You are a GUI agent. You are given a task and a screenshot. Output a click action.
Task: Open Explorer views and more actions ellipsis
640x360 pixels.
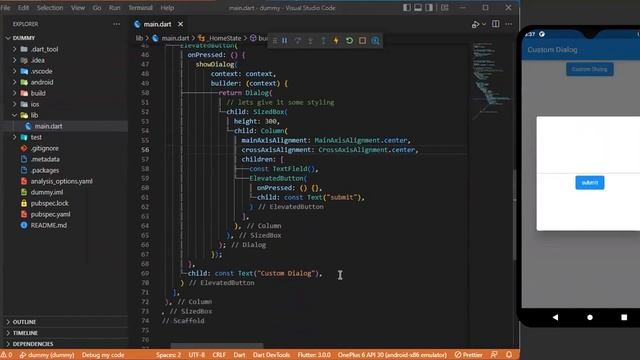tap(117, 24)
